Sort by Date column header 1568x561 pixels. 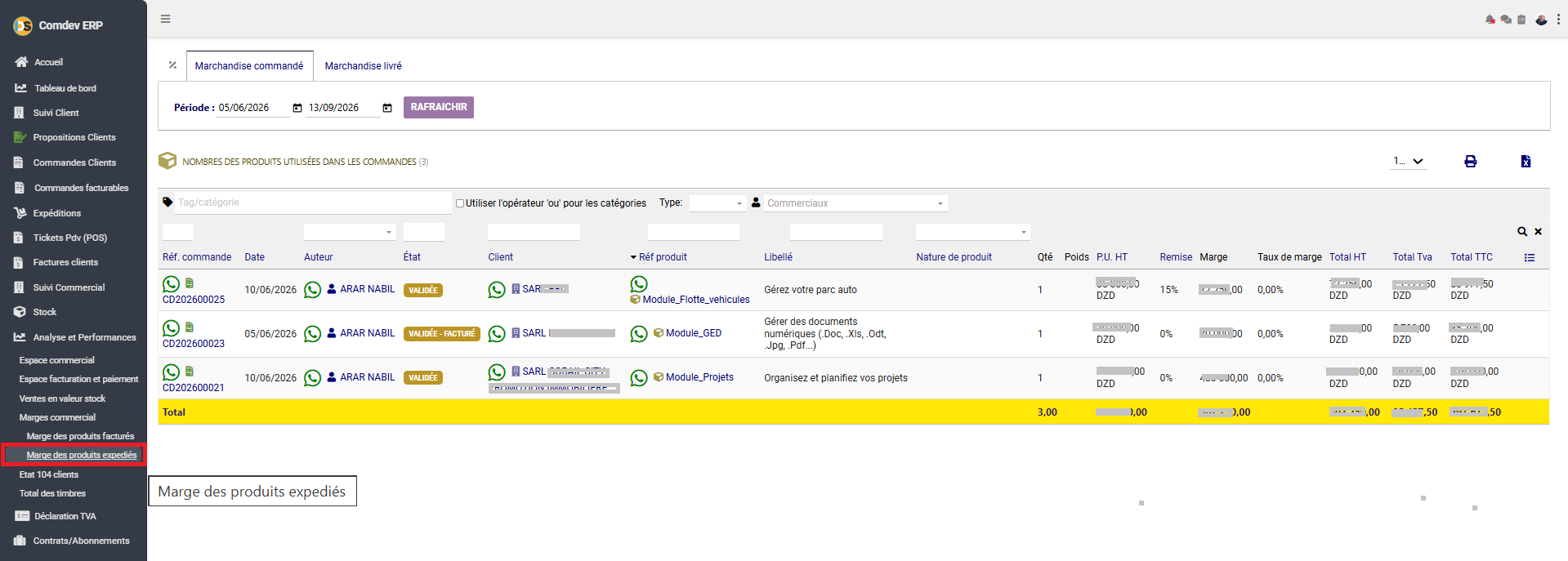point(255,257)
